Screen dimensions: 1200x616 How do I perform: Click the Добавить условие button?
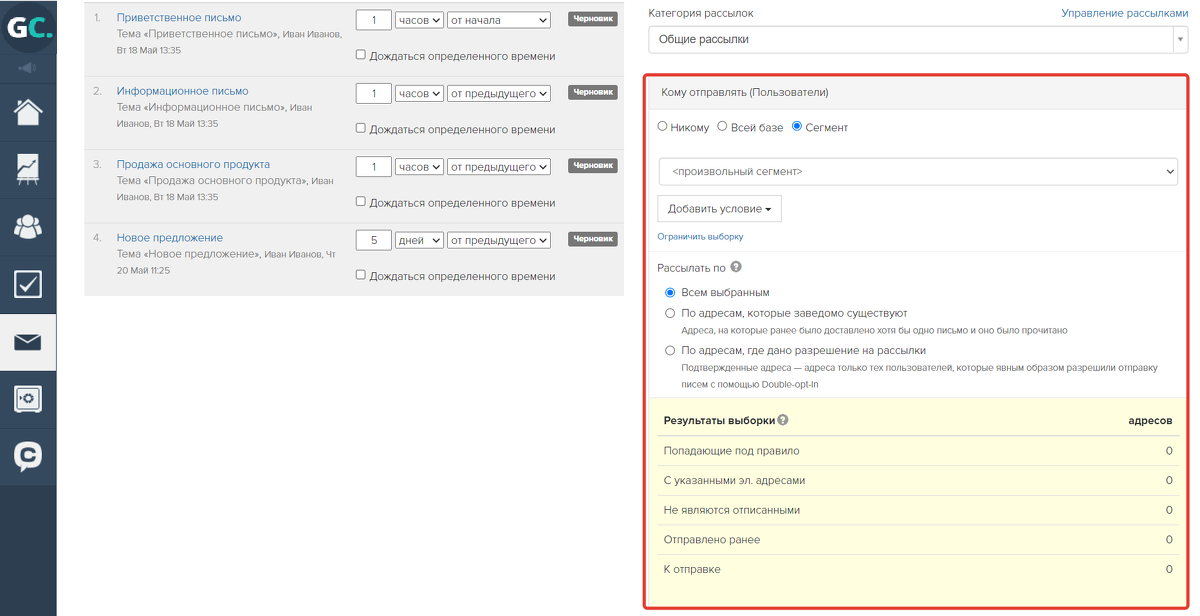719,209
